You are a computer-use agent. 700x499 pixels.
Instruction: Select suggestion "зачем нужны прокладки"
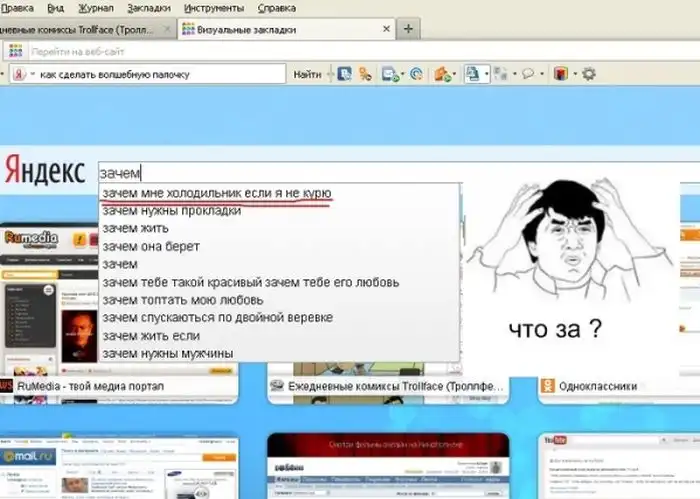point(171,211)
